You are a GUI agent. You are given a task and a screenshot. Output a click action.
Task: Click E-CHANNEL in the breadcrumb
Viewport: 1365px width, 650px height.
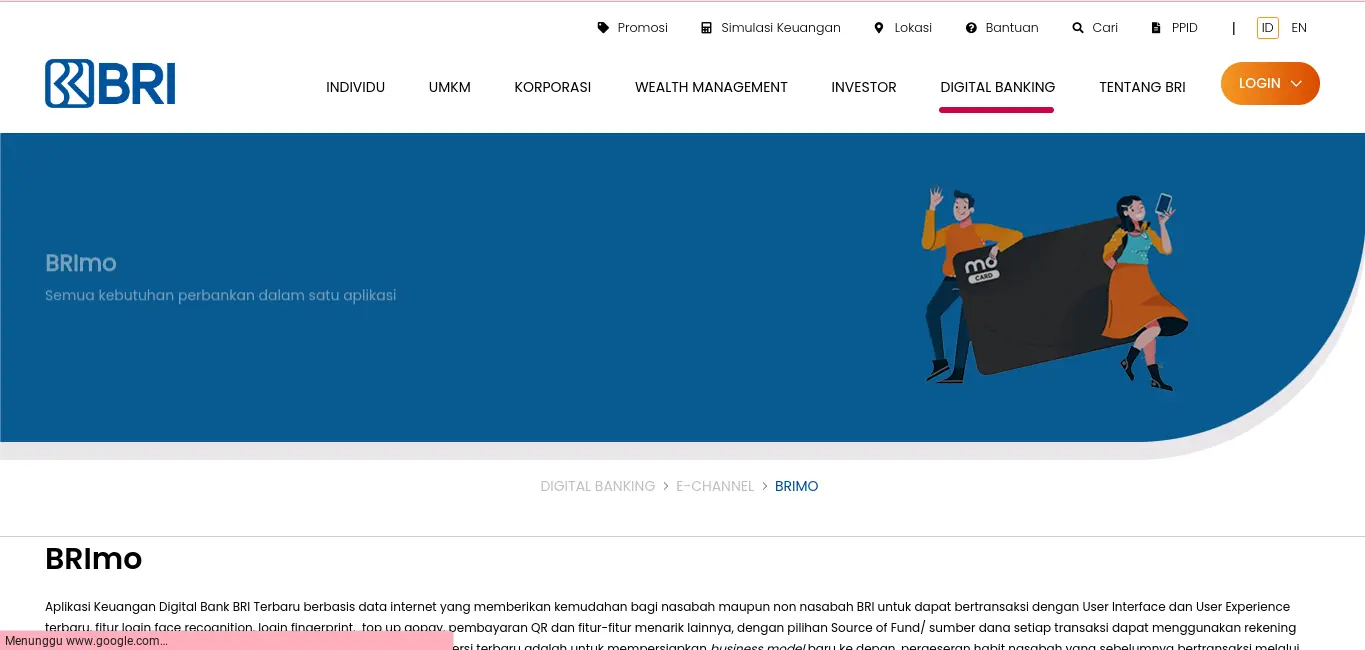click(715, 486)
